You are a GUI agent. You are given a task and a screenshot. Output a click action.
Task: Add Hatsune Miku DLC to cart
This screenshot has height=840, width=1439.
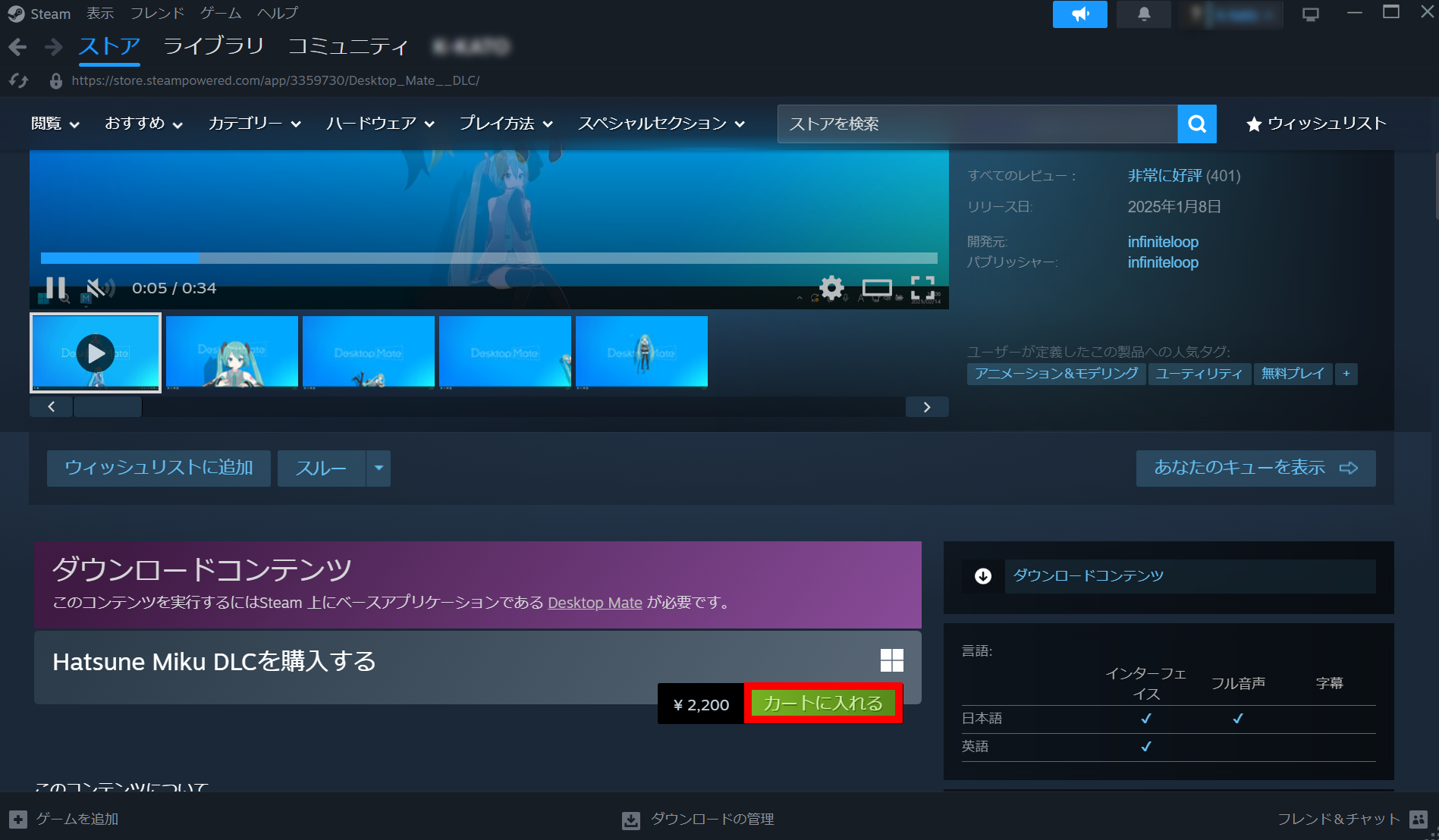pyautogui.click(x=822, y=703)
